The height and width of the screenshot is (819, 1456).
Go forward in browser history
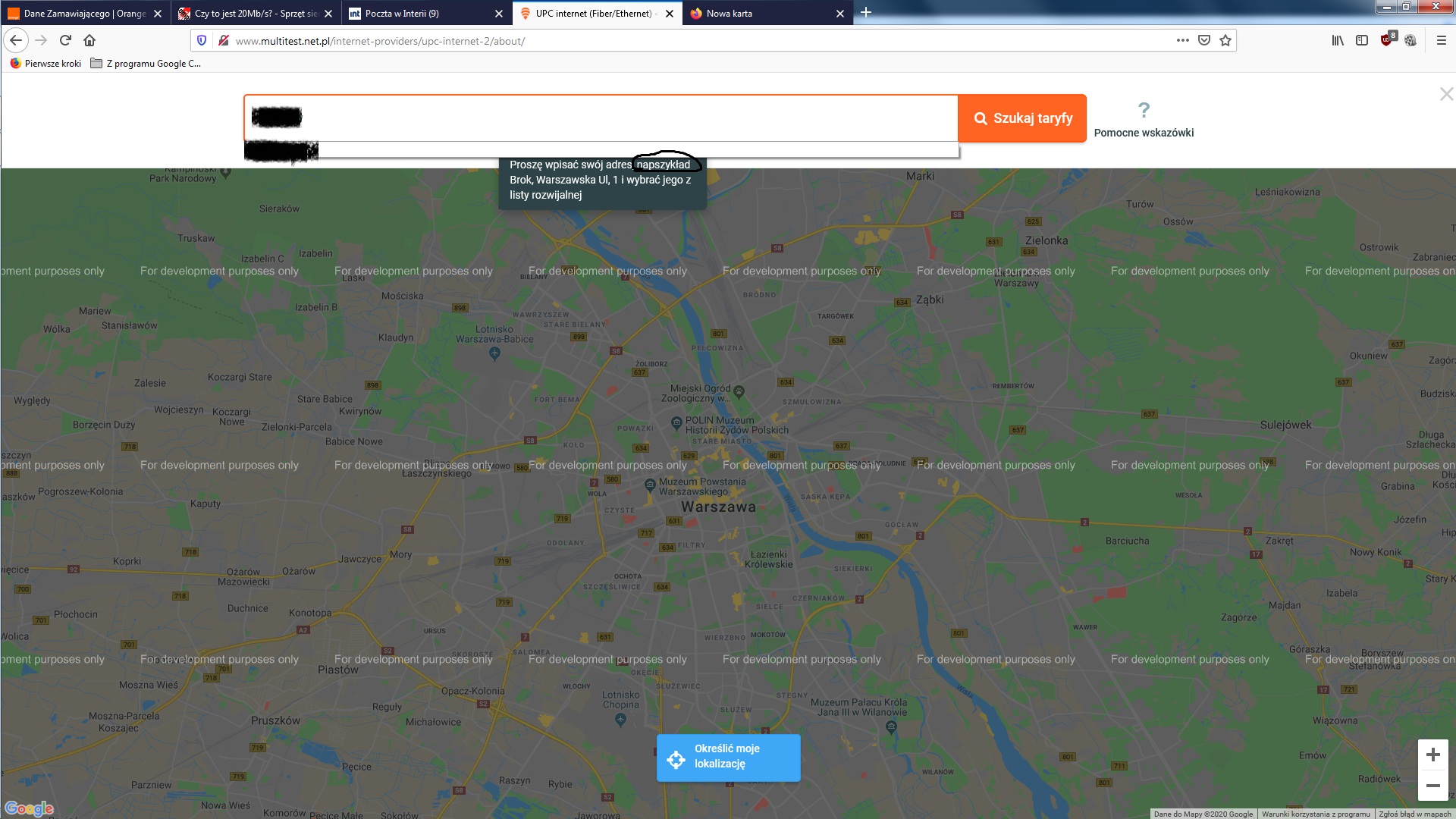pyautogui.click(x=41, y=40)
